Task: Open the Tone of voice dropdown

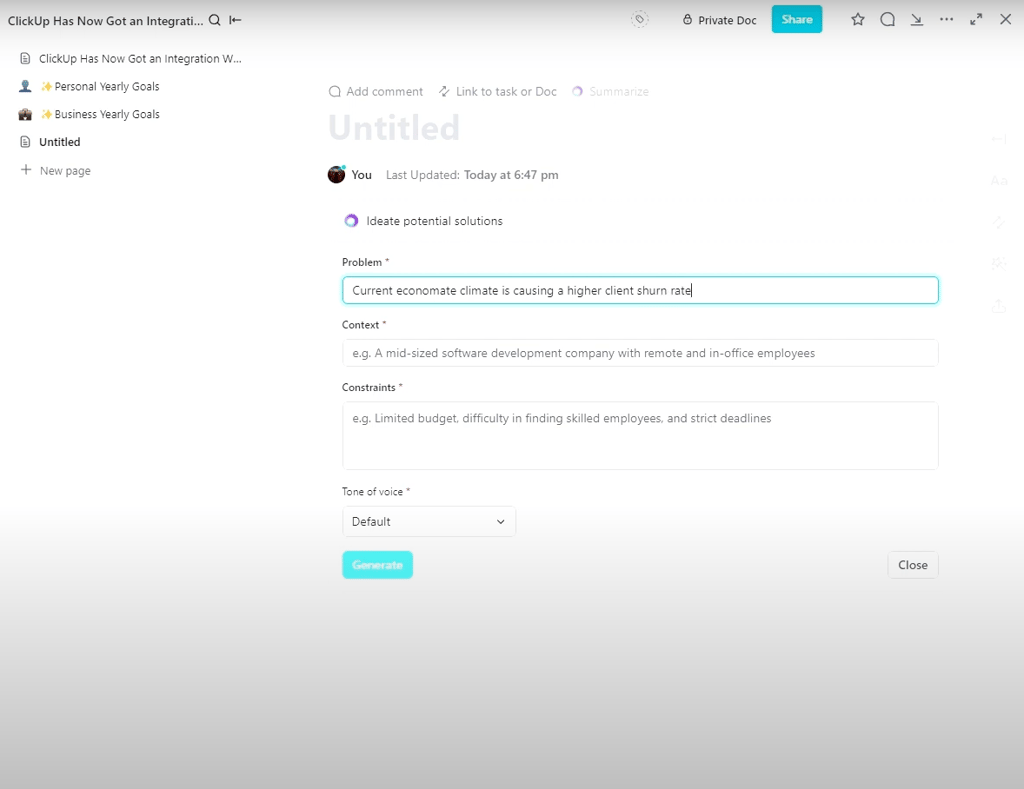Action: [x=428, y=521]
